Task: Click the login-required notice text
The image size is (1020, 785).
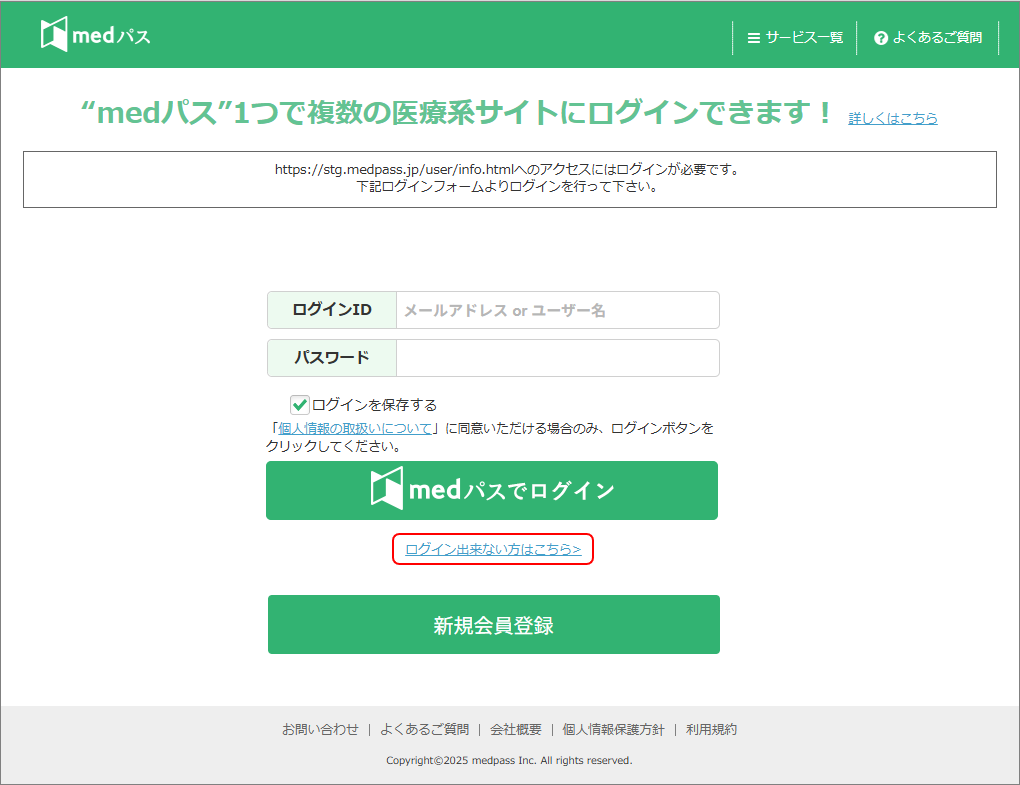Action: click(x=507, y=178)
